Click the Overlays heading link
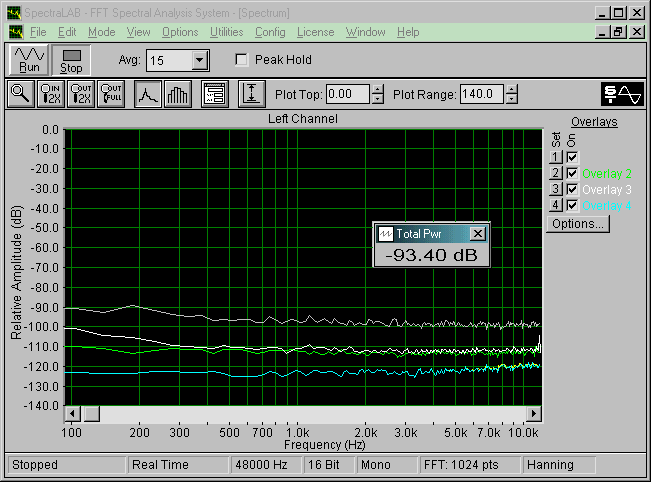 point(594,122)
